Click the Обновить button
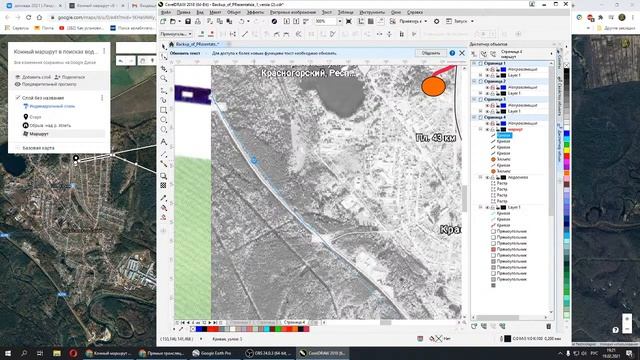The width and height of the screenshot is (640, 360). (x=431, y=53)
